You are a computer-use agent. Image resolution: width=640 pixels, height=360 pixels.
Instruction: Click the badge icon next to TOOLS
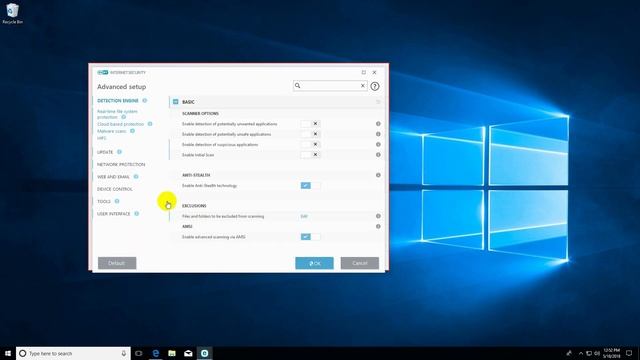117,201
